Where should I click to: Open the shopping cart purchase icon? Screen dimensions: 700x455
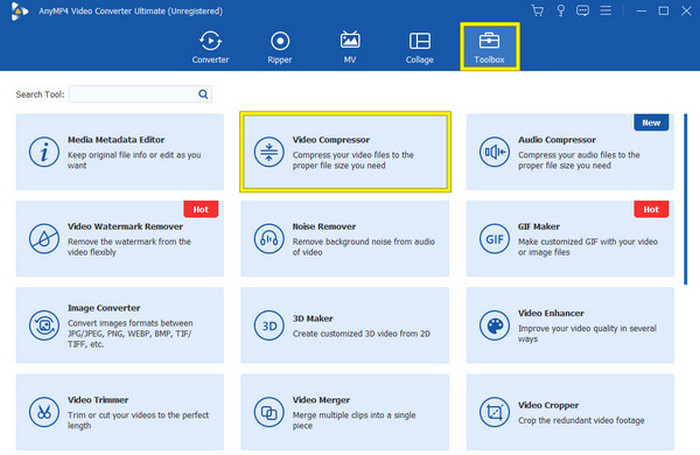pos(538,10)
